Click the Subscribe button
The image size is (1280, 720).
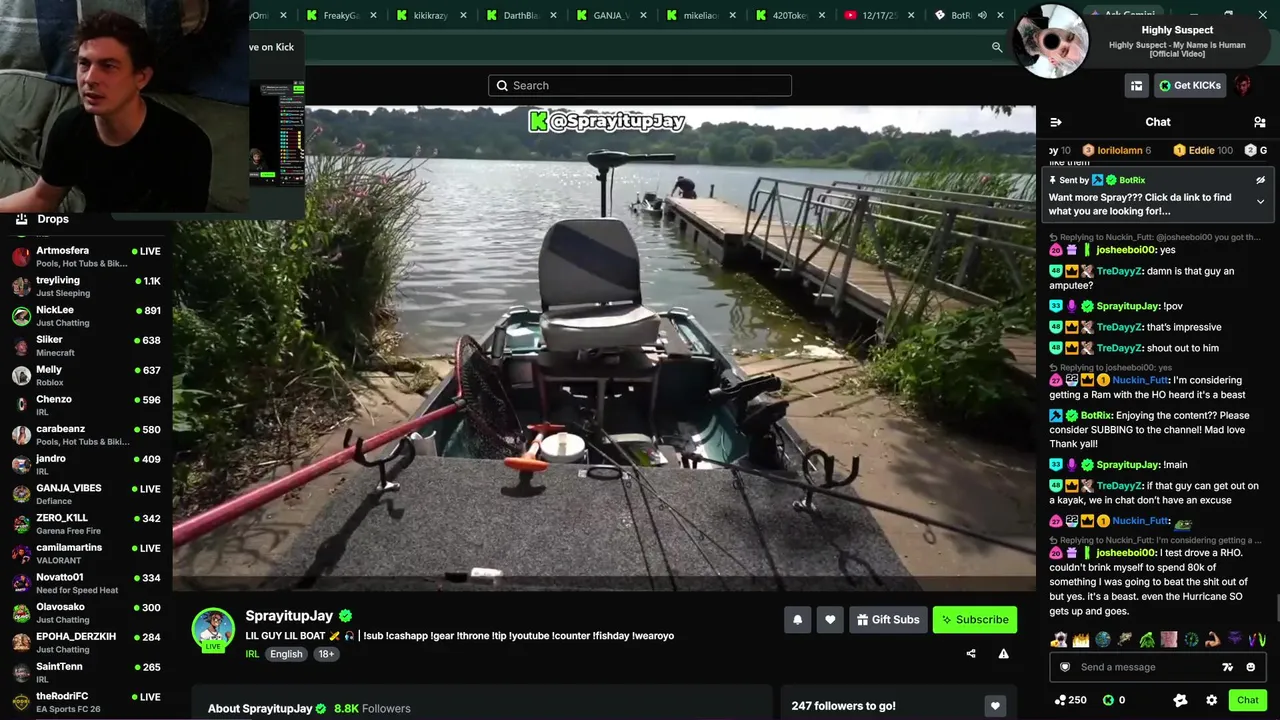[975, 620]
